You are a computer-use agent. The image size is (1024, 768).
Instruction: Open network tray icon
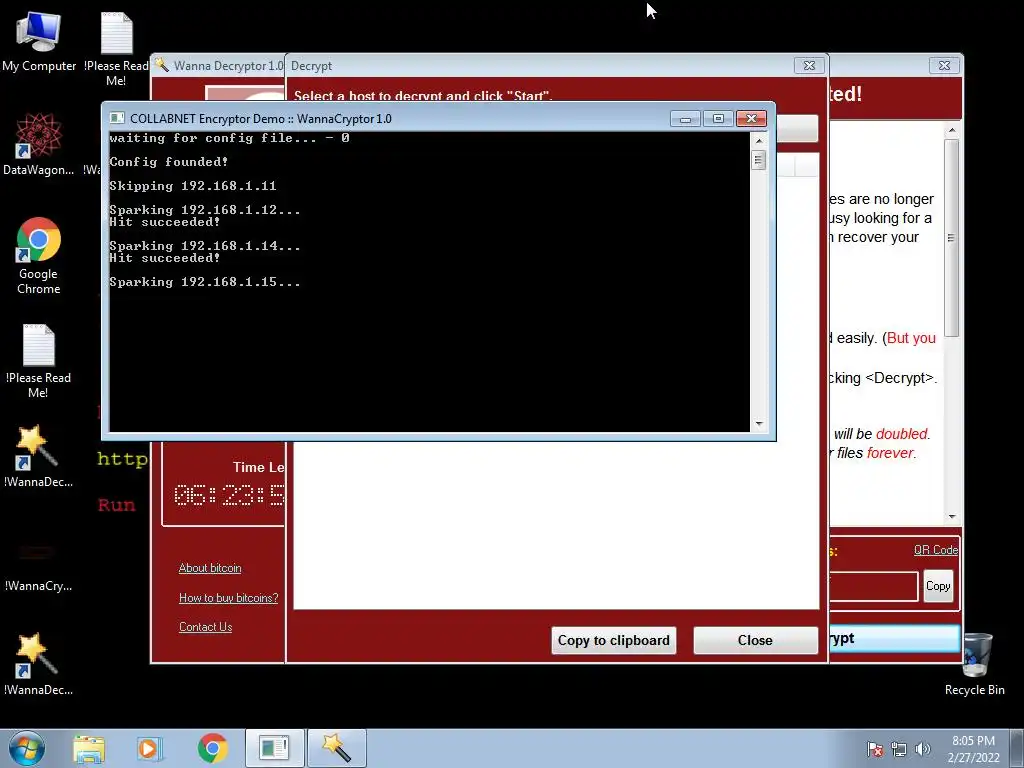tap(899, 749)
